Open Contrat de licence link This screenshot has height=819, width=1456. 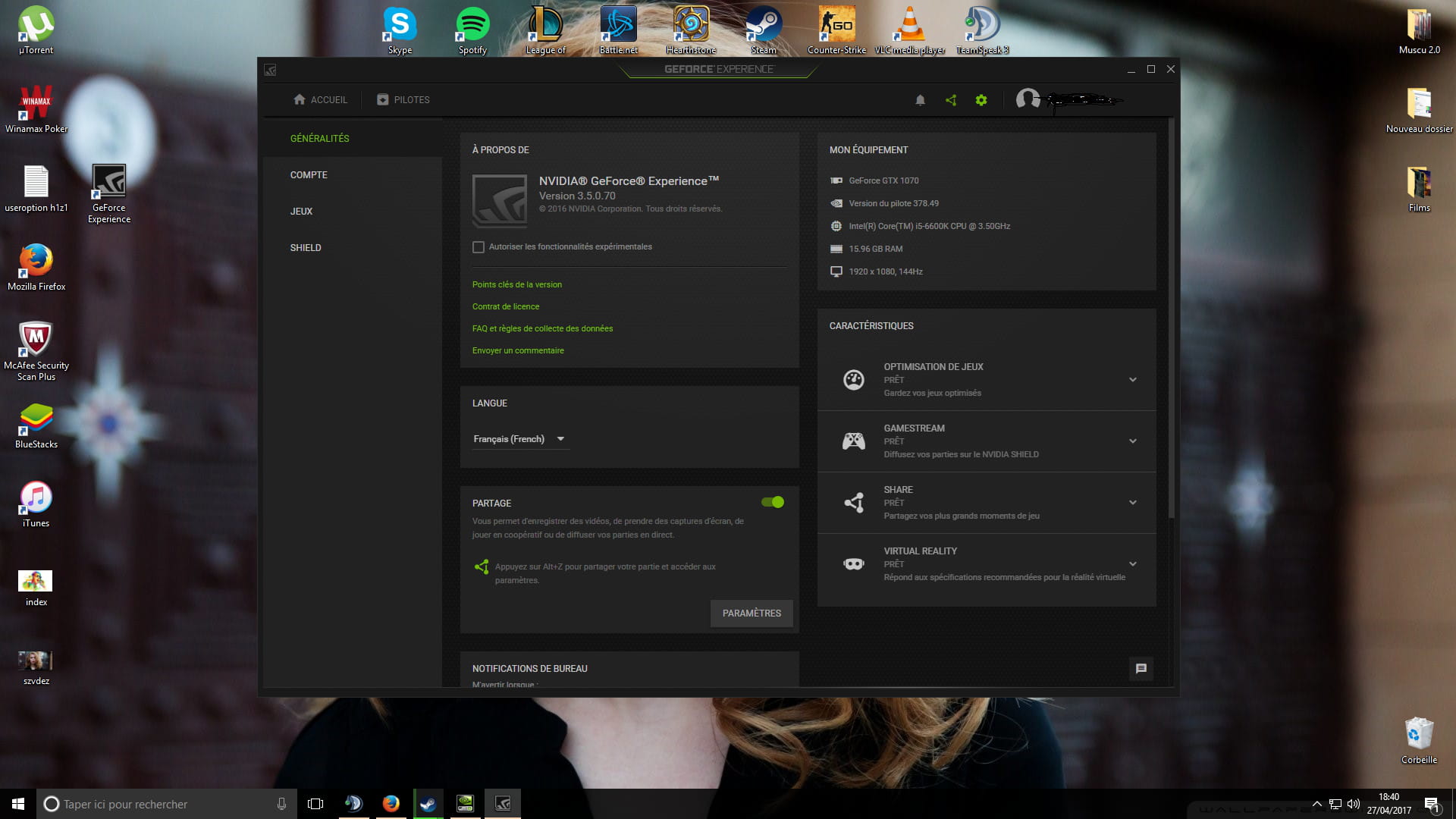[x=506, y=307]
